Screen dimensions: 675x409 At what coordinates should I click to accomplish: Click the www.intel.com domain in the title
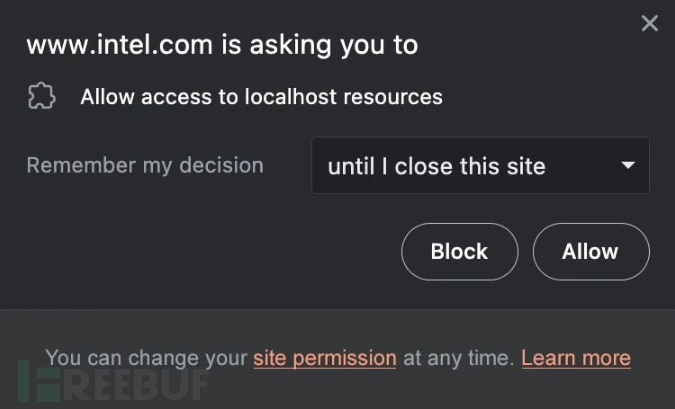pos(122,45)
